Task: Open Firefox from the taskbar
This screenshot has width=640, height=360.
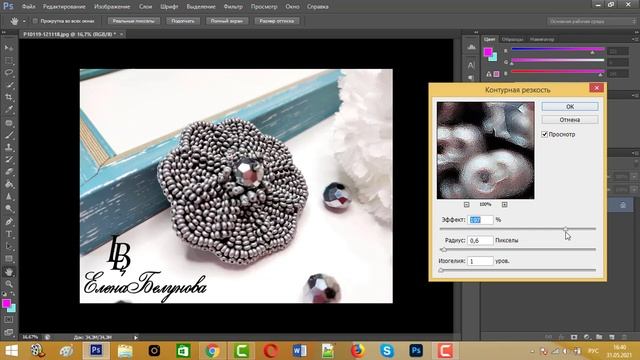Action: click(x=358, y=351)
